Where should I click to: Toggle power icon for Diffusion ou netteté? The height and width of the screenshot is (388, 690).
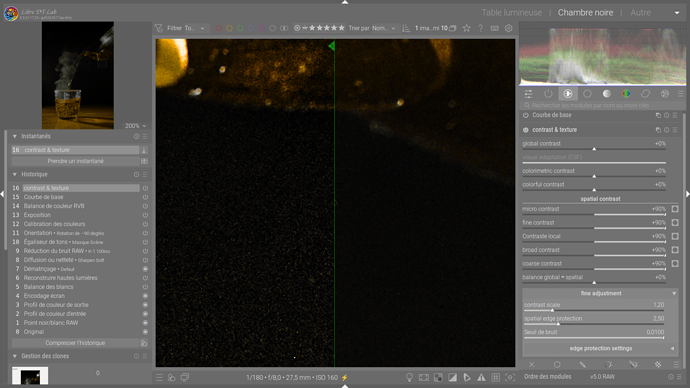145,260
